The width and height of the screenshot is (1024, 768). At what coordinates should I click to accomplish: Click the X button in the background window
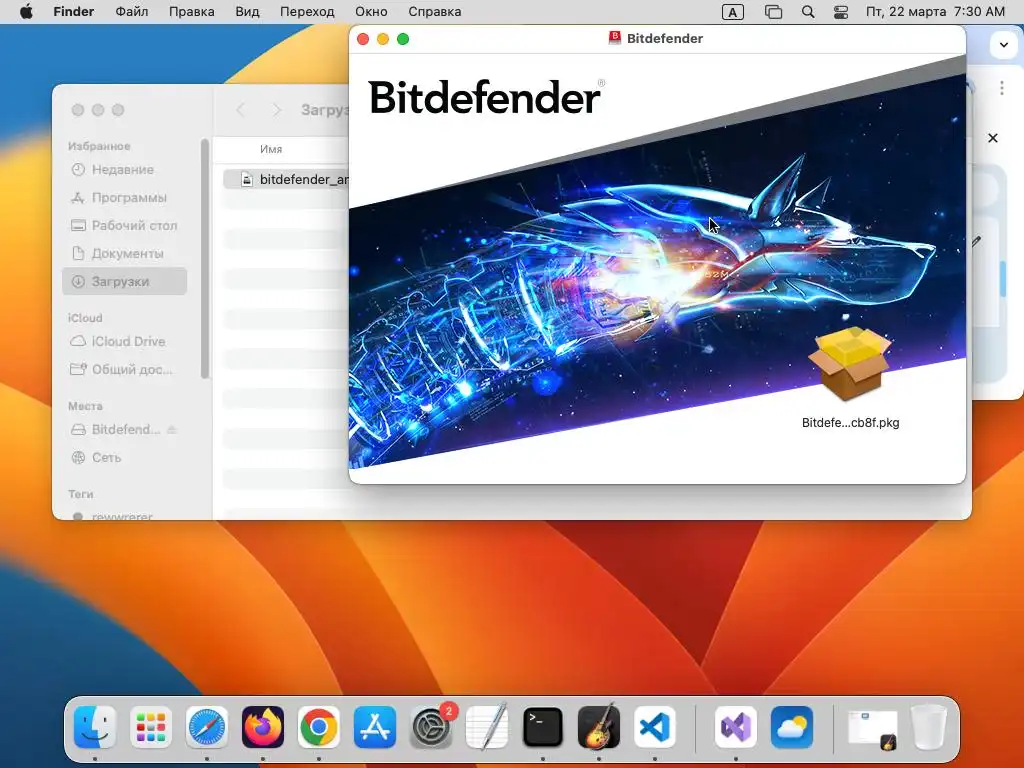pos(993,138)
